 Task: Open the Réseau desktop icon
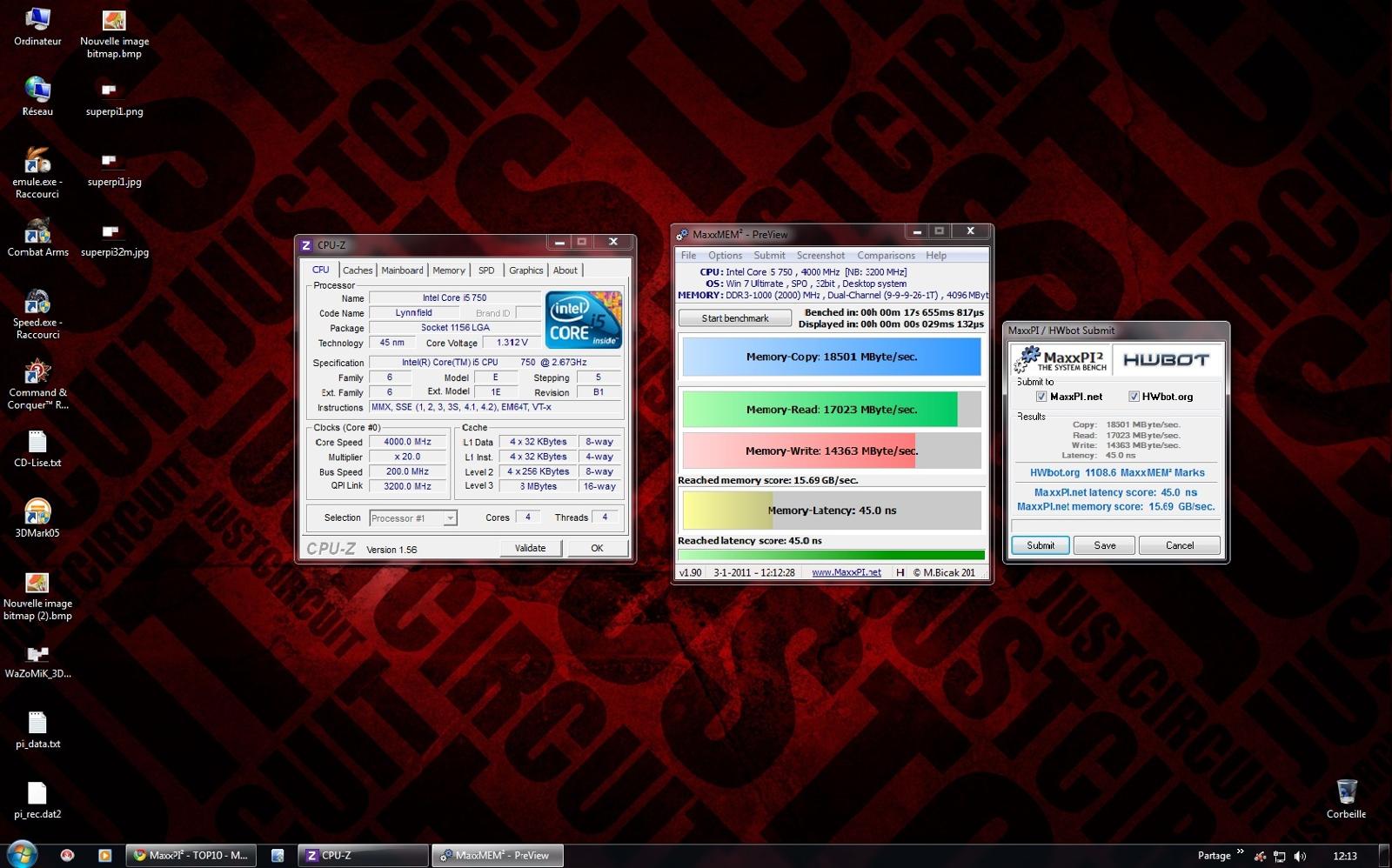(37, 90)
